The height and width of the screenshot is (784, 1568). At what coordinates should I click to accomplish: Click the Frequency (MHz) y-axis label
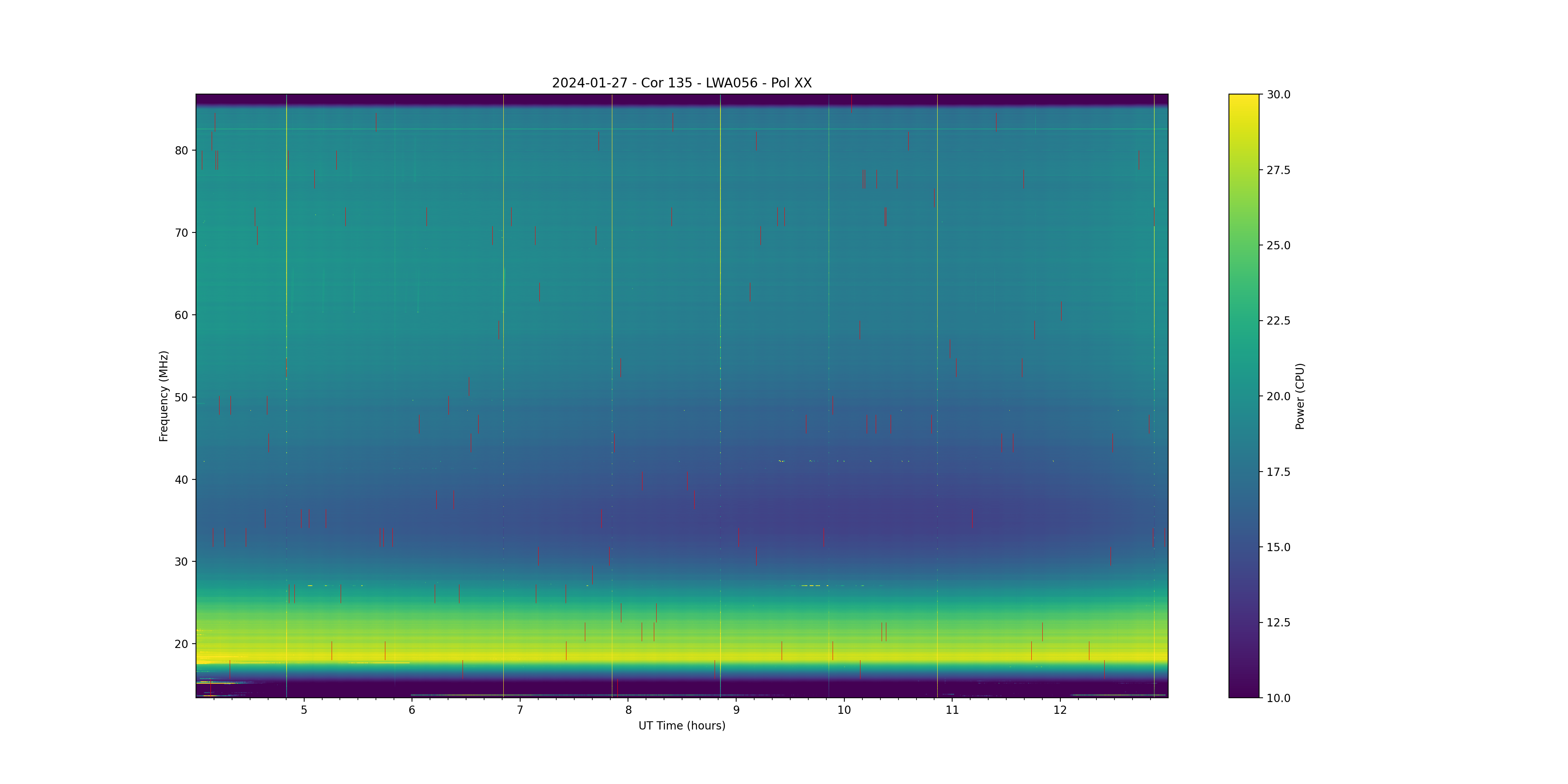[x=163, y=396]
